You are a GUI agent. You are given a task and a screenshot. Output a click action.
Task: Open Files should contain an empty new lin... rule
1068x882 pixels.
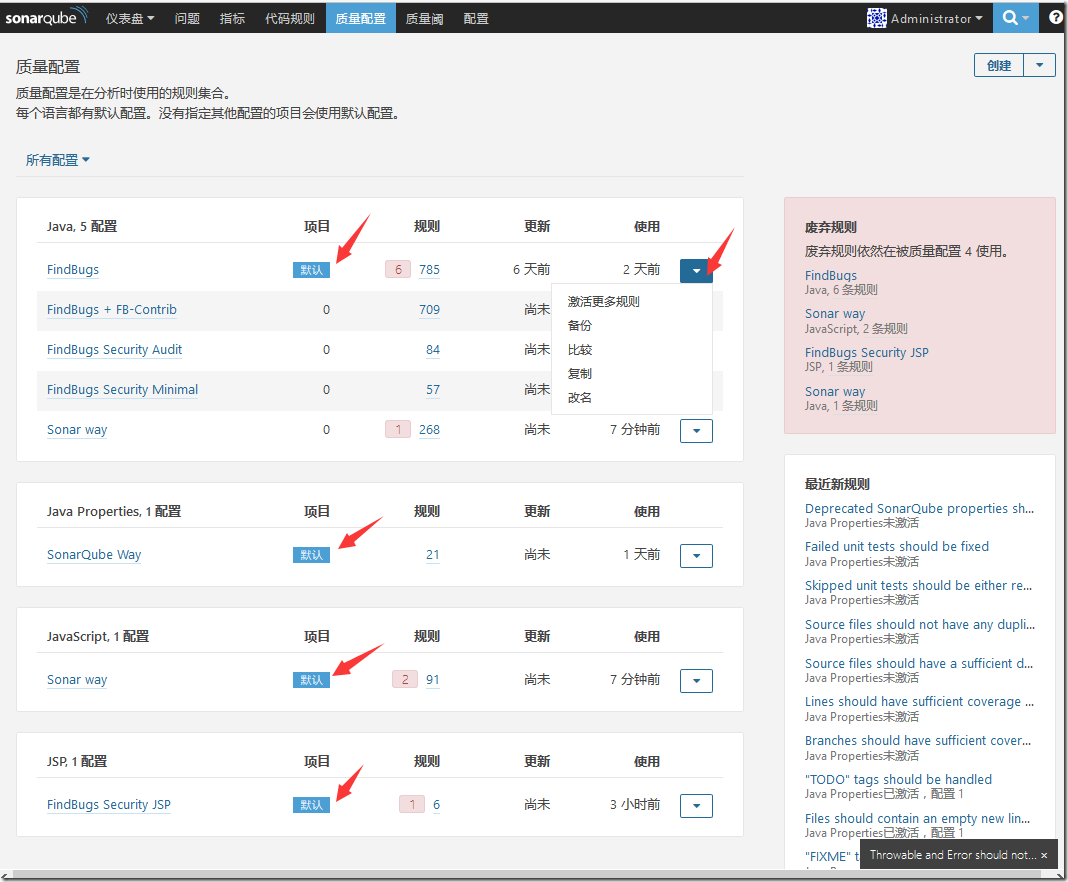click(917, 819)
